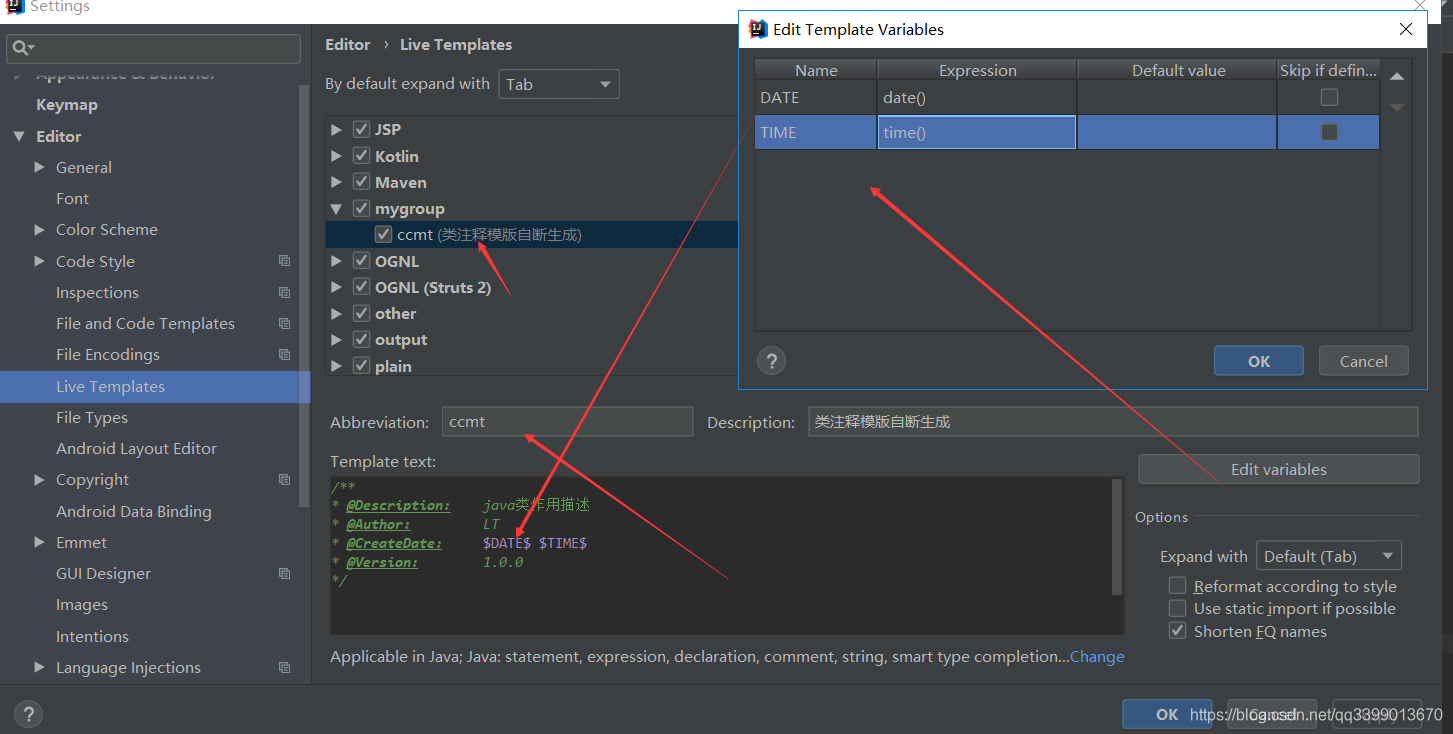Click the copy icon next to GUI Designer
The height and width of the screenshot is (734, 1453).
click(284, 573)
